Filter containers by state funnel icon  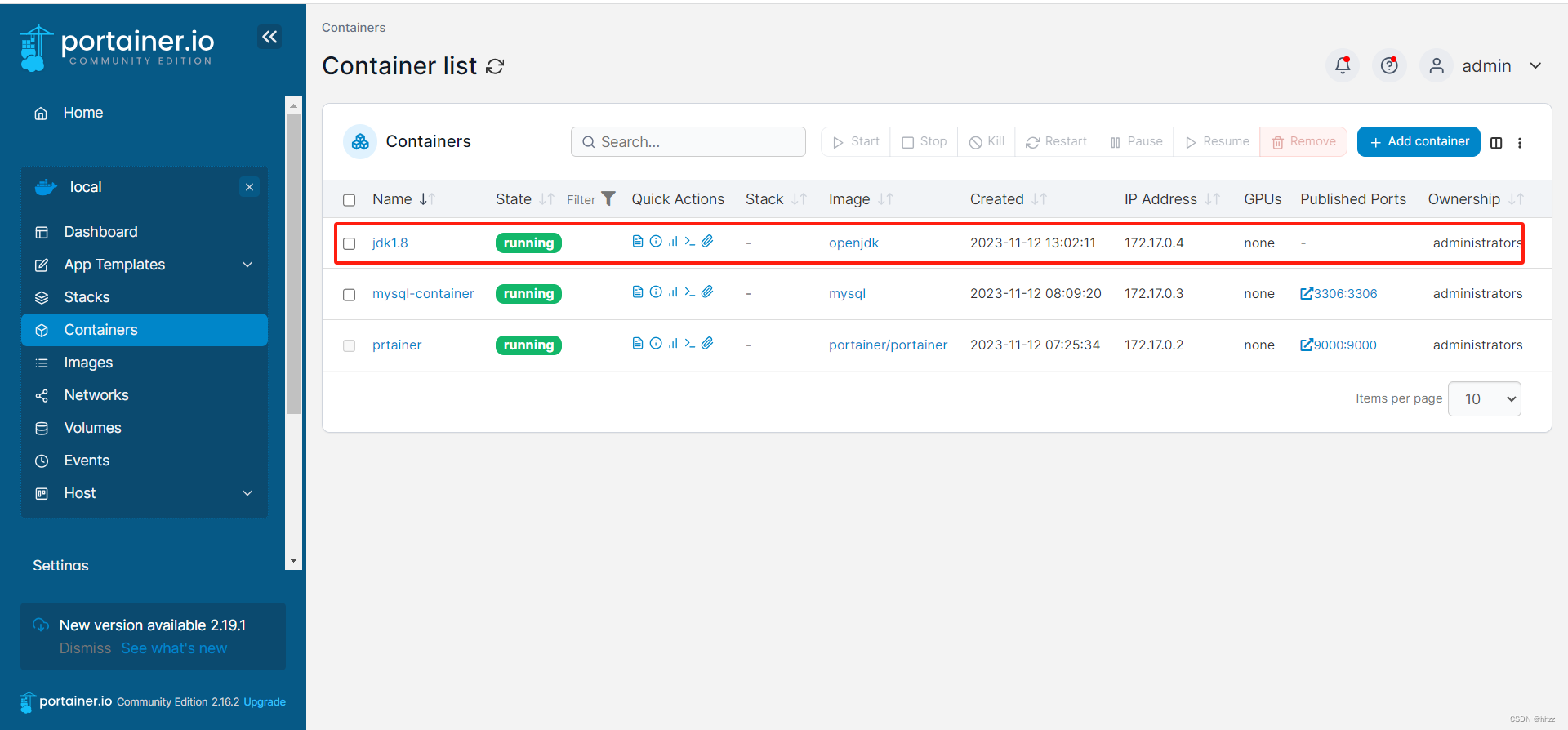pos(608,198)
